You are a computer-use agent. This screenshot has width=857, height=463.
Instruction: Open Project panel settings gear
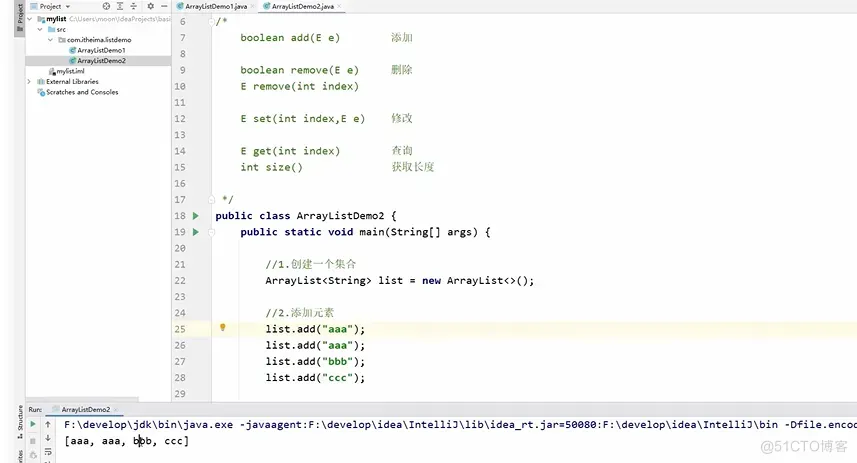click(150, 6)
